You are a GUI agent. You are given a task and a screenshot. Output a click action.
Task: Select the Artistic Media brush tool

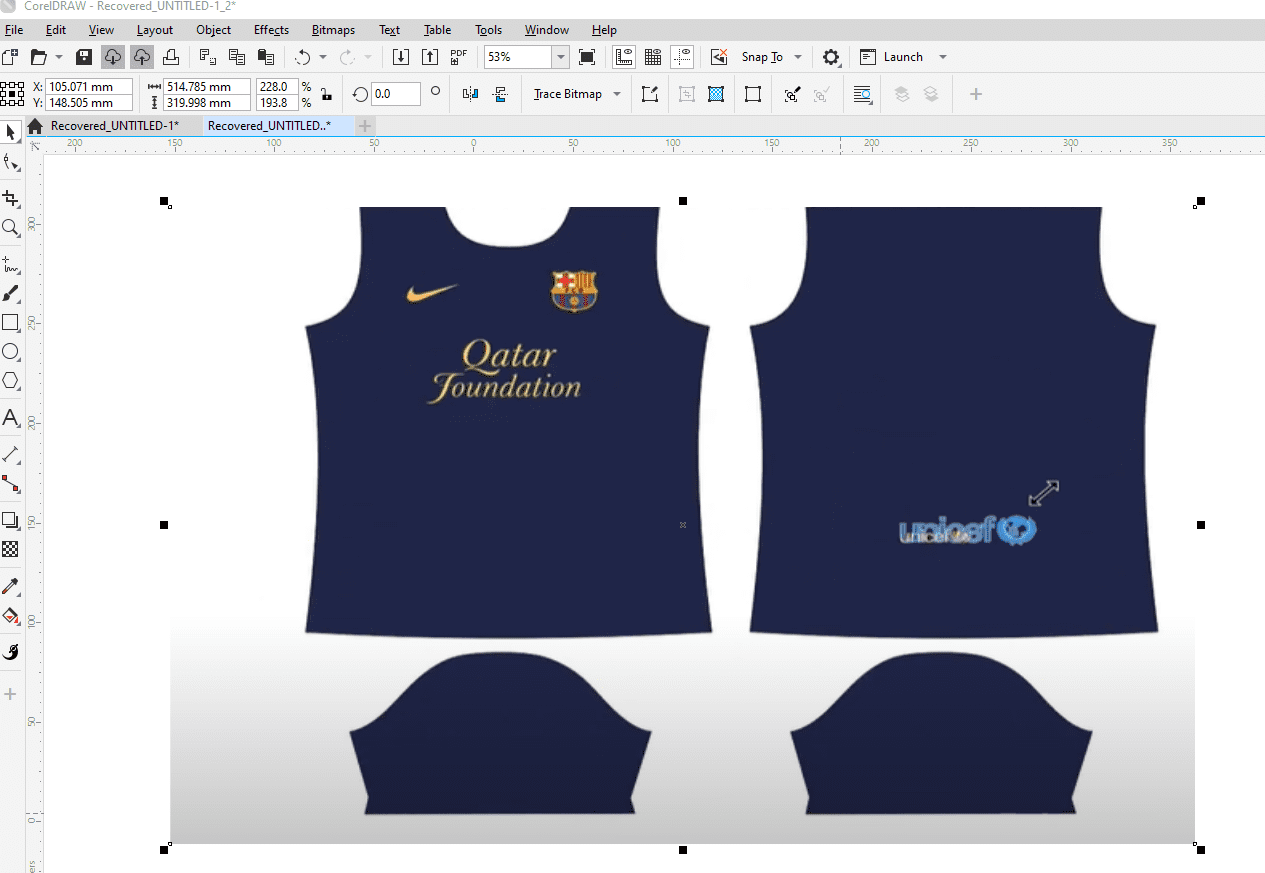click(11, 293)
